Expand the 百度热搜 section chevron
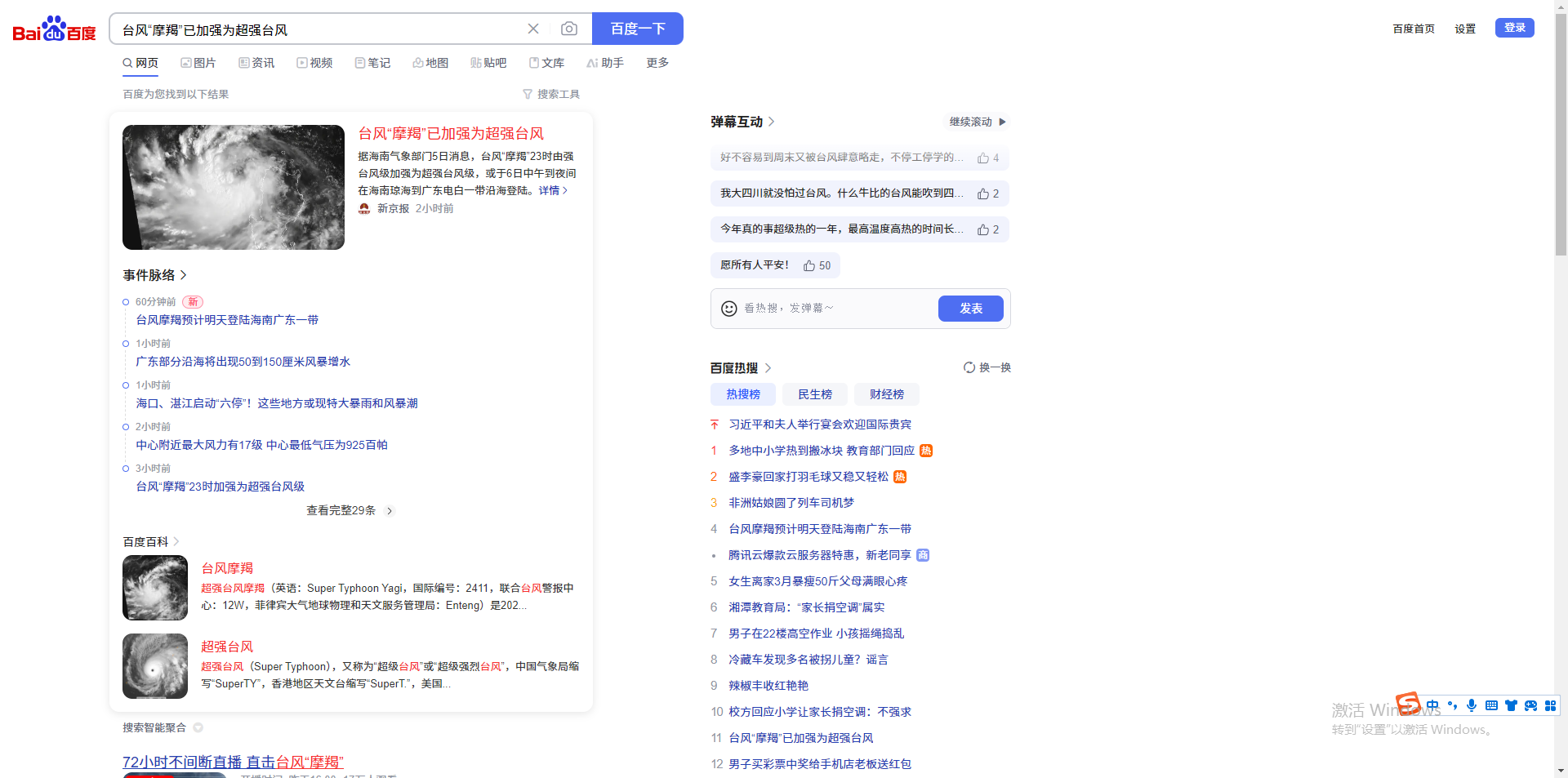This screenshot has height=778, width=1568. pyautogui.click(x=768, y=368)
